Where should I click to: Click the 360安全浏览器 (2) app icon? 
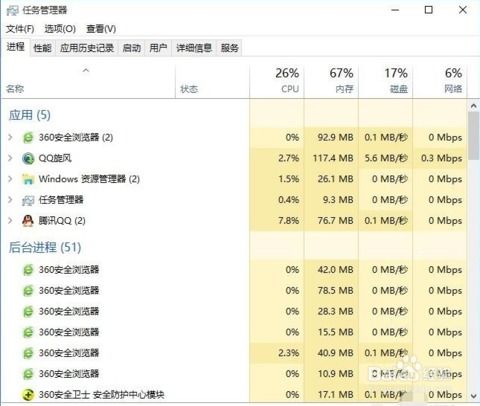coord(28,138)
